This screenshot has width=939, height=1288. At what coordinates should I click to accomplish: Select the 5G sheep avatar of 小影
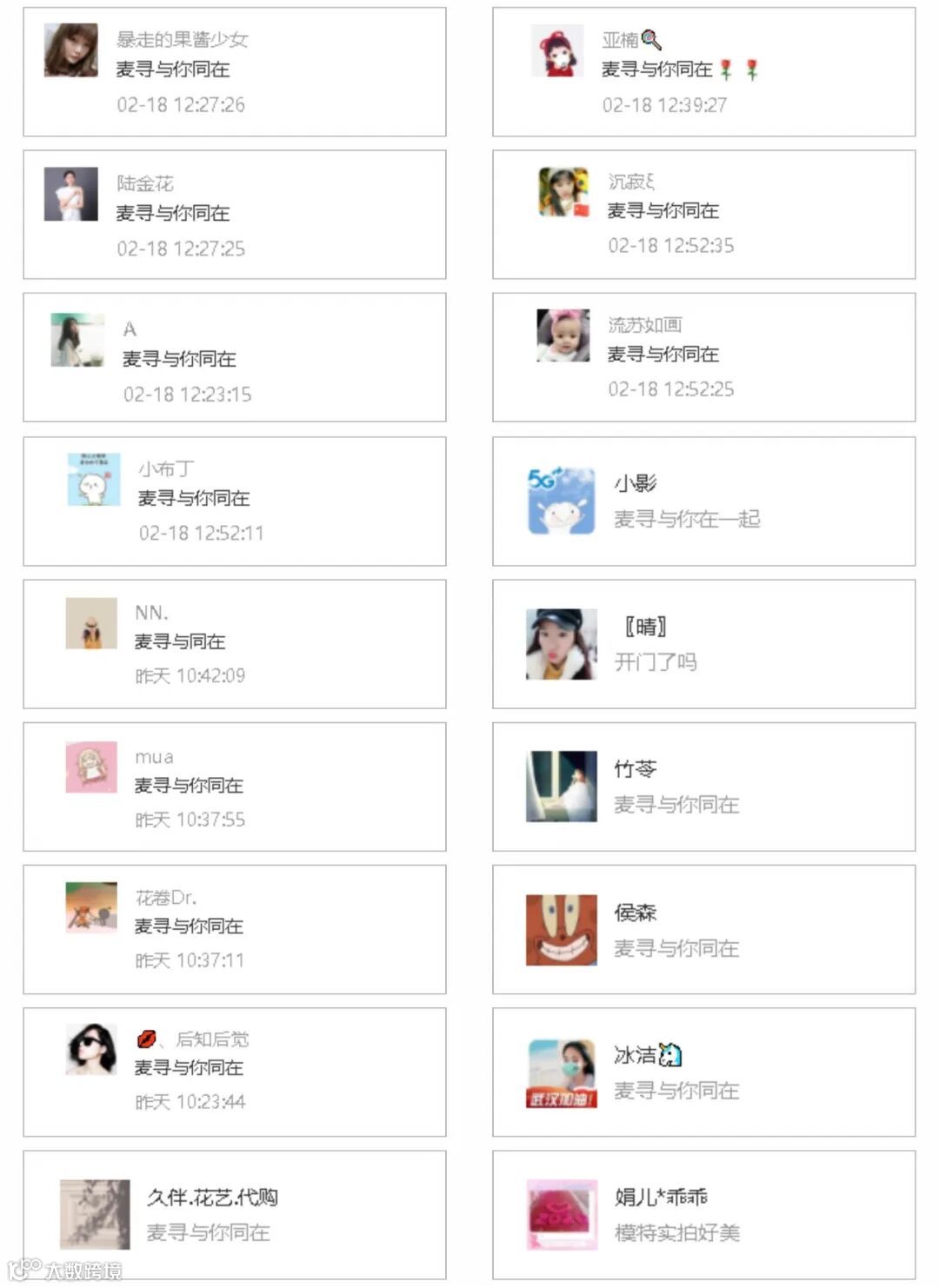[561, 501]
